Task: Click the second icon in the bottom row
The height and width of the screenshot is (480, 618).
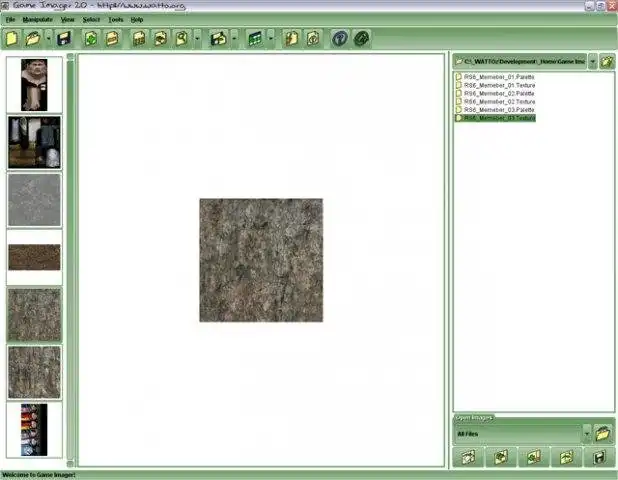Action: click(x=501, y=457)
